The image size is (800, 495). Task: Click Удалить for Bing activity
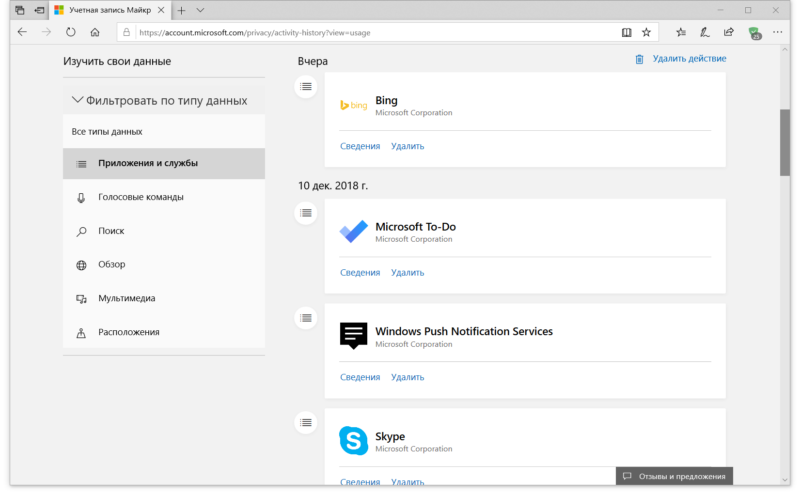pos(408,146)
